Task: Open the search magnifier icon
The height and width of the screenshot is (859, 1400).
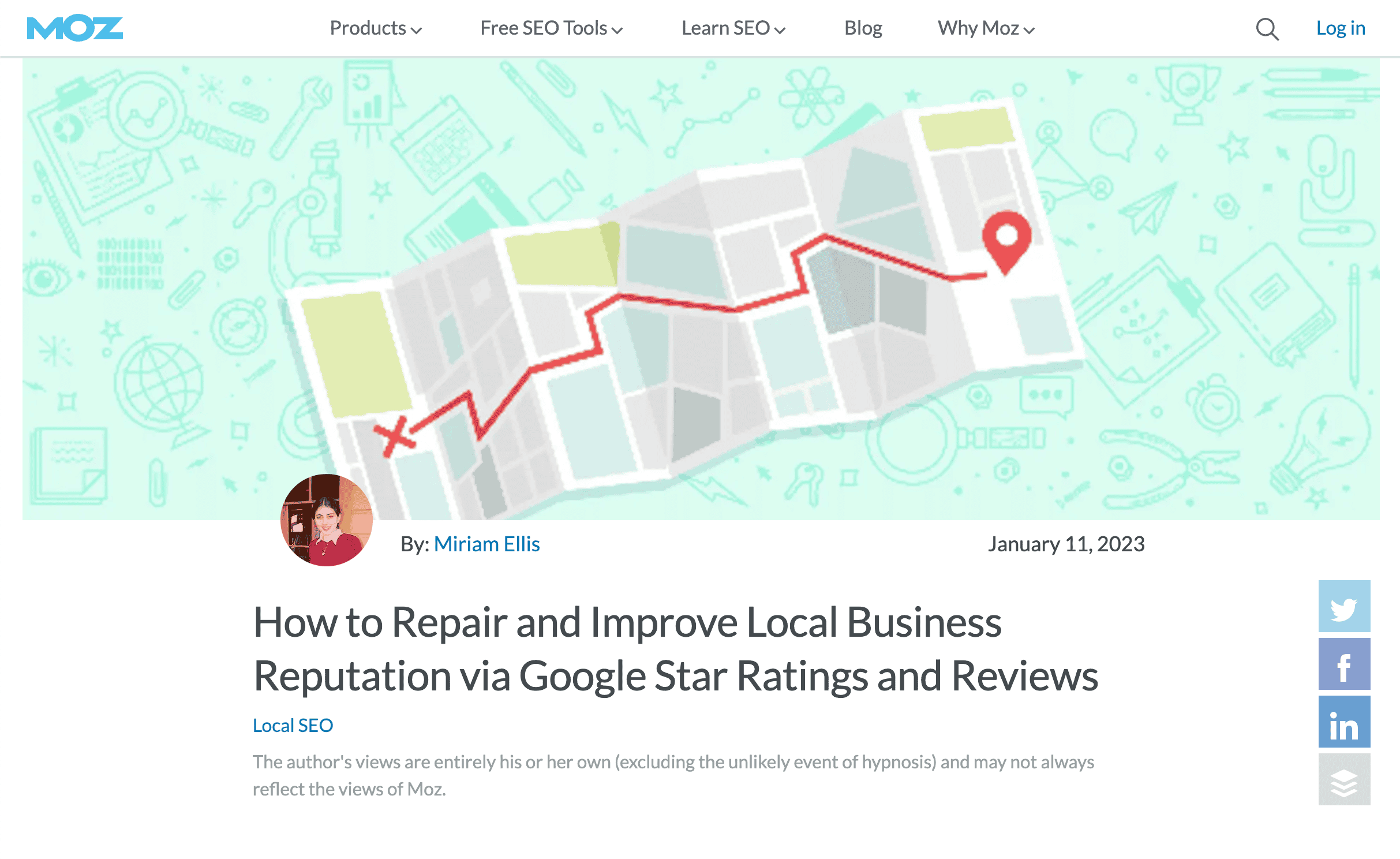Action: point(1267,29)
